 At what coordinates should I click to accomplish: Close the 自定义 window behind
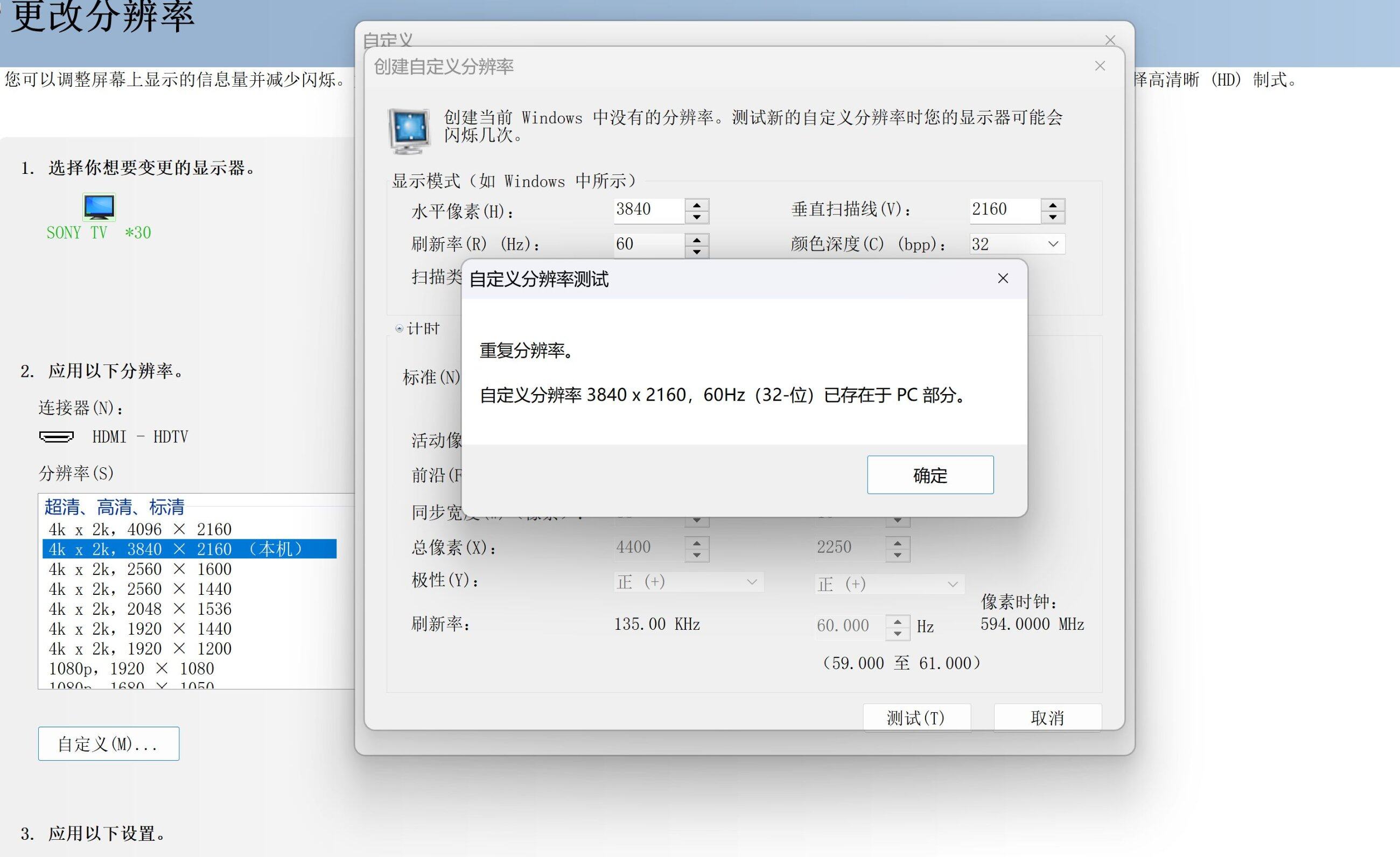1110,40
